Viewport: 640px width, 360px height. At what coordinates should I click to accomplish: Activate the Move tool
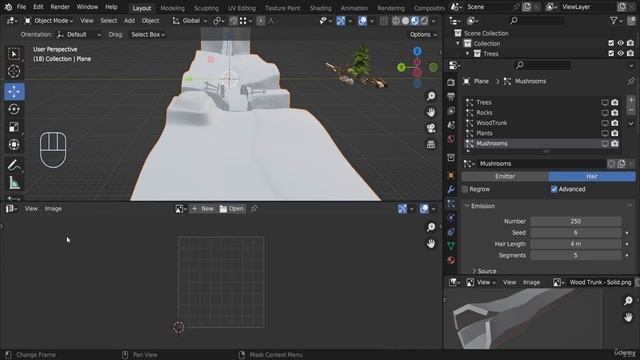pyautogui.click(x=14, y=91)
